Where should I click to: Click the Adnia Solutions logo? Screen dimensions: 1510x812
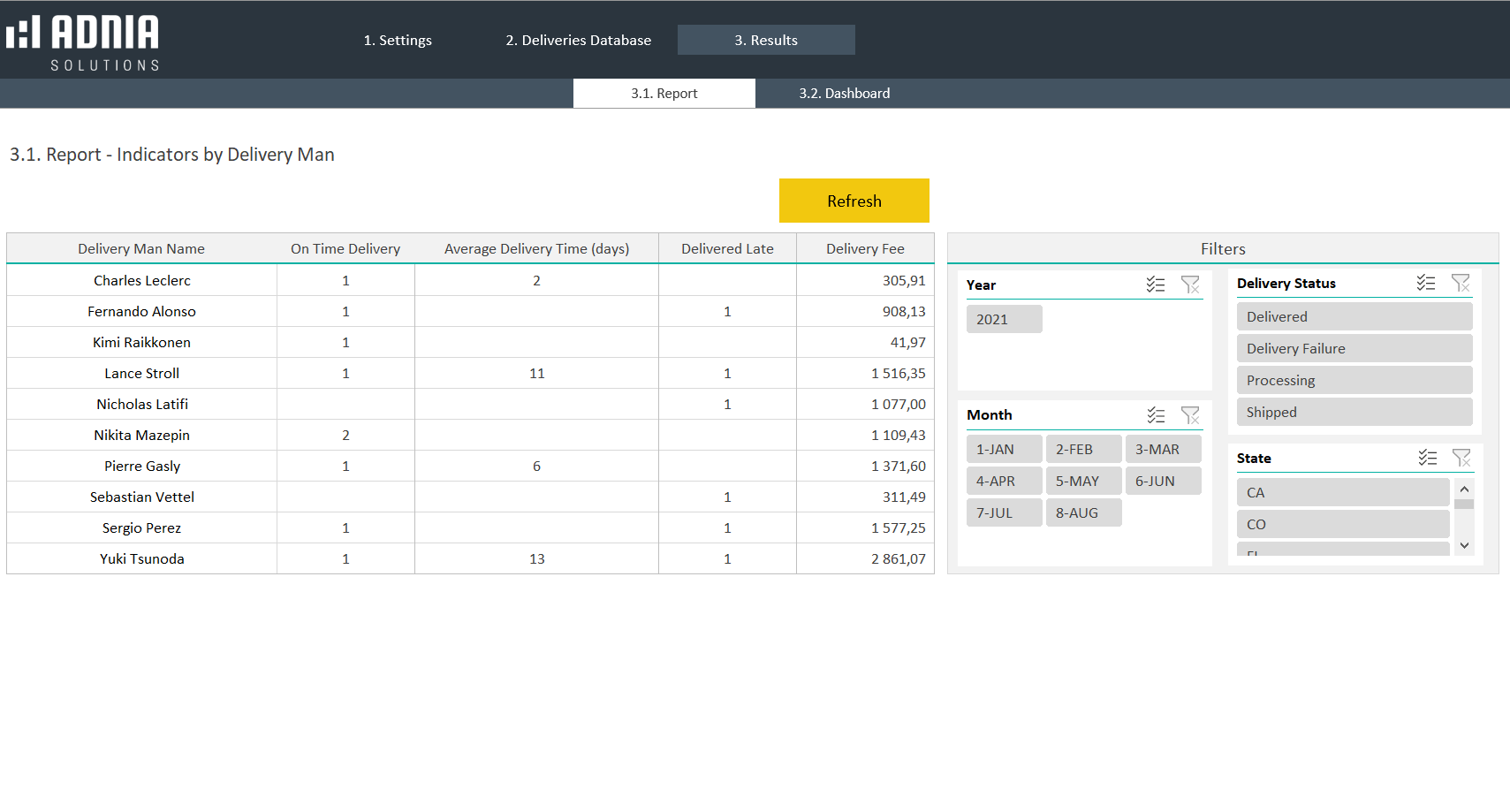tap(83, 42)
